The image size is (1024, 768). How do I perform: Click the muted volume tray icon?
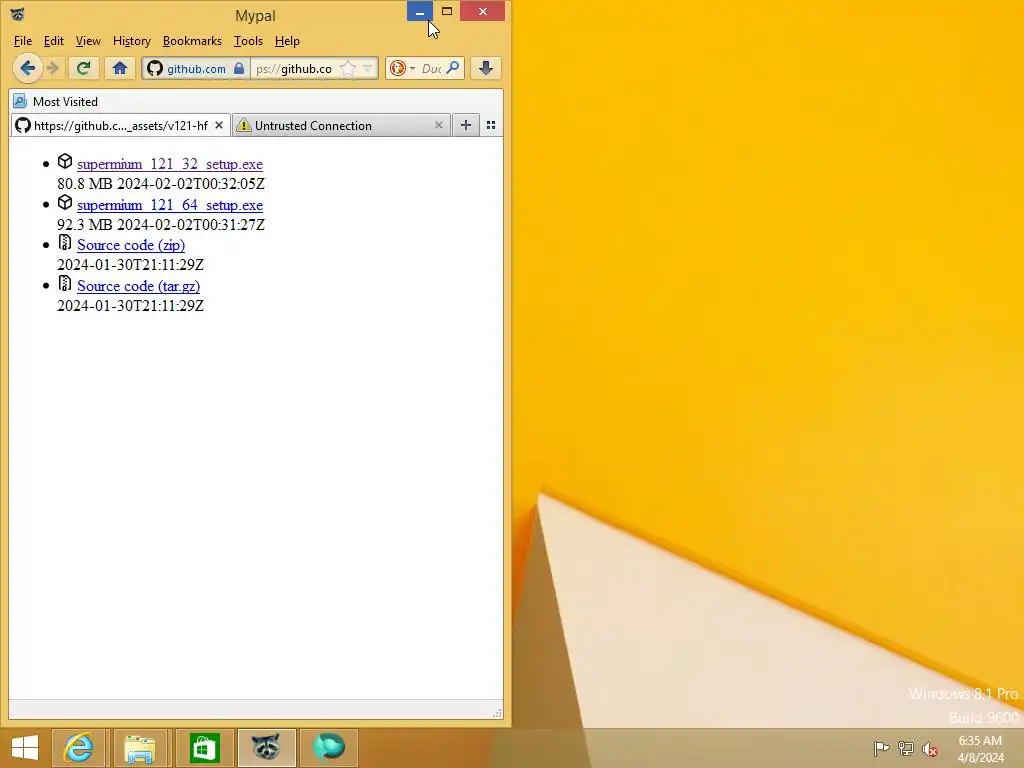[930, 749]
